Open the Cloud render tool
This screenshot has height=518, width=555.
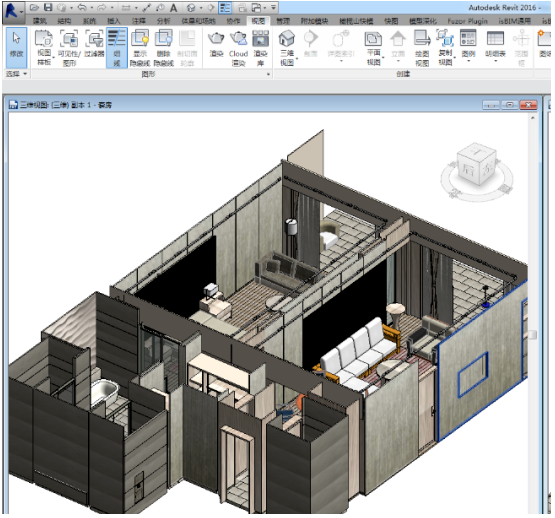(238, 48)
